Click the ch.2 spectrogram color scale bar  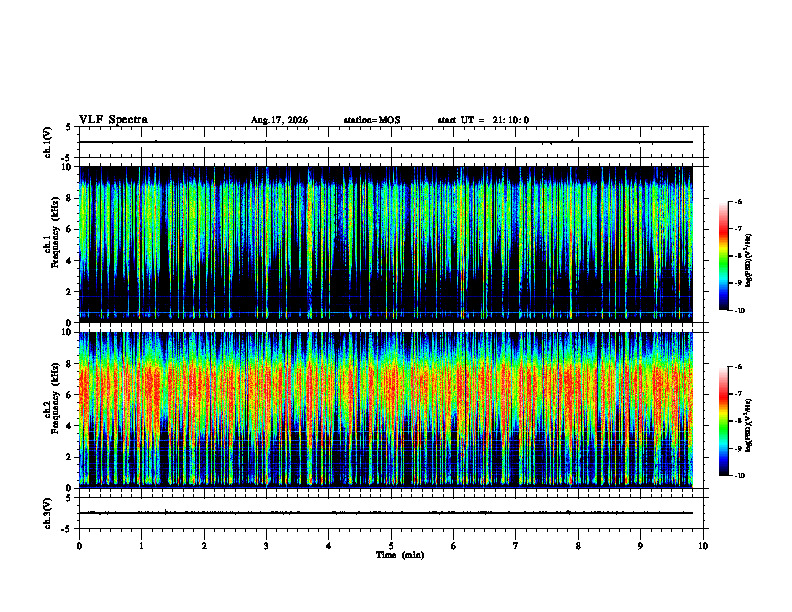(724, 421)
